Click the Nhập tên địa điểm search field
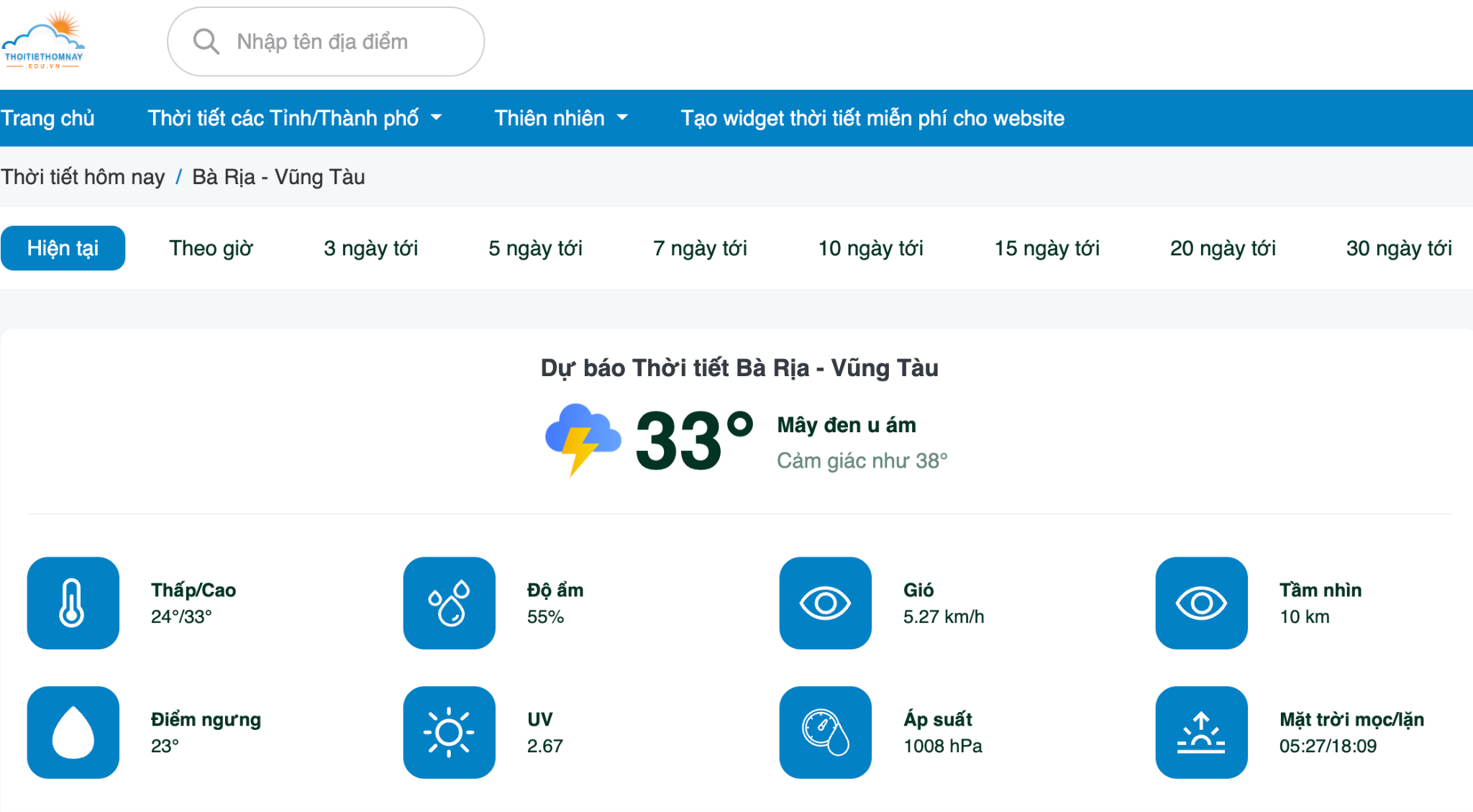 (326, 42)
